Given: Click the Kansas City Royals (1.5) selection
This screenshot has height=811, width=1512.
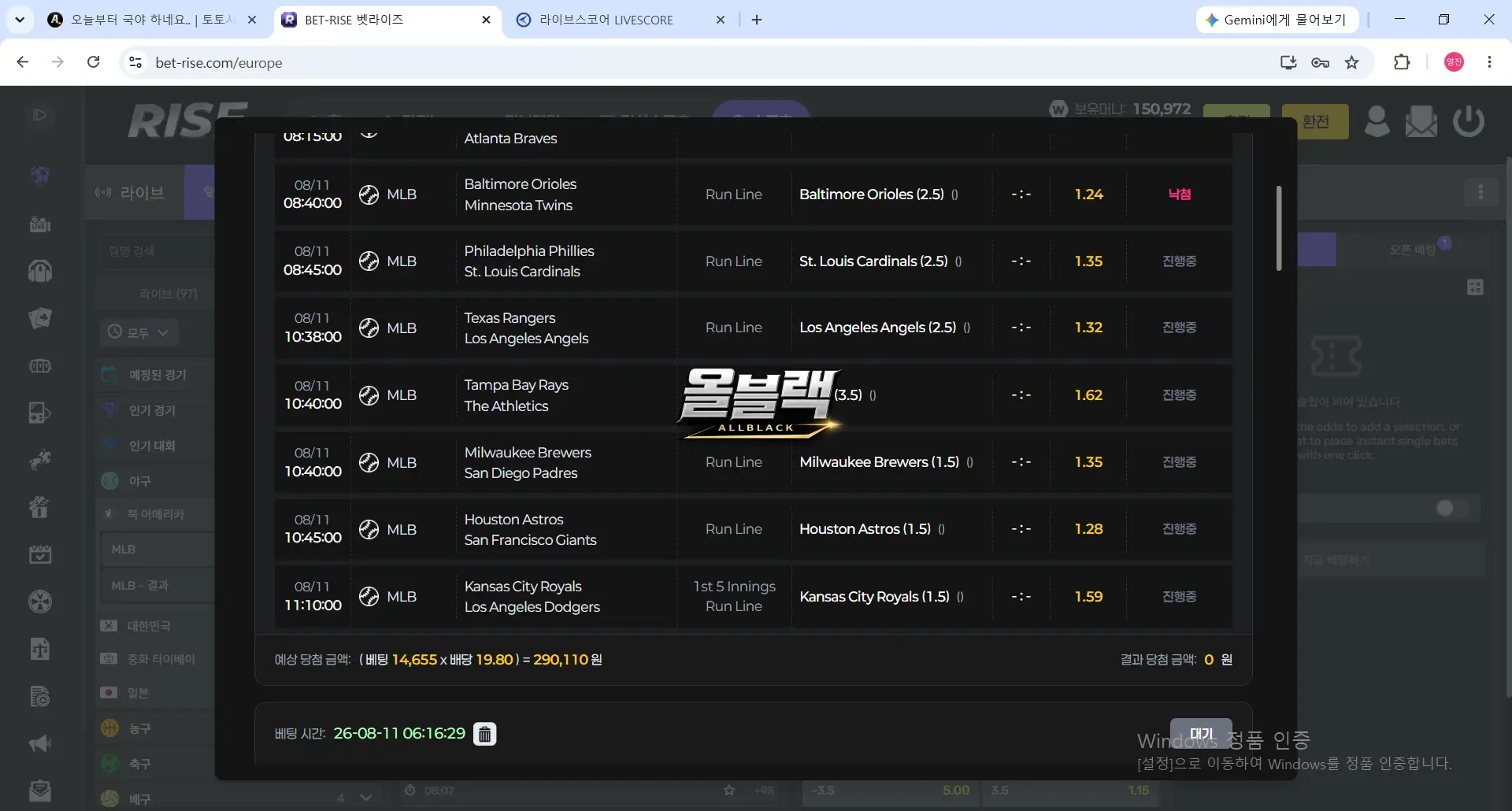Looking at the screenshot, I should [874, 597].
